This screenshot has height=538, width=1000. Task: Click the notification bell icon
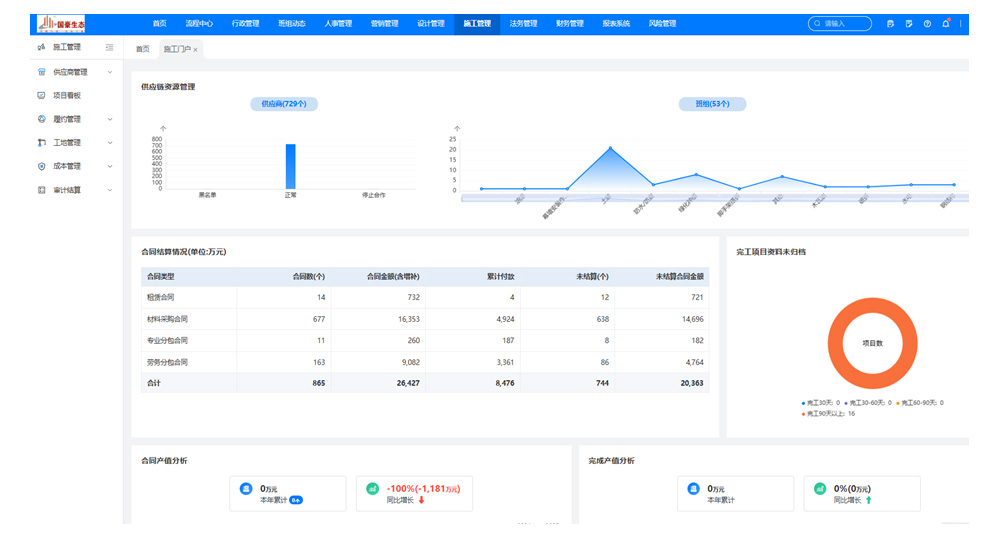[946, 23]
